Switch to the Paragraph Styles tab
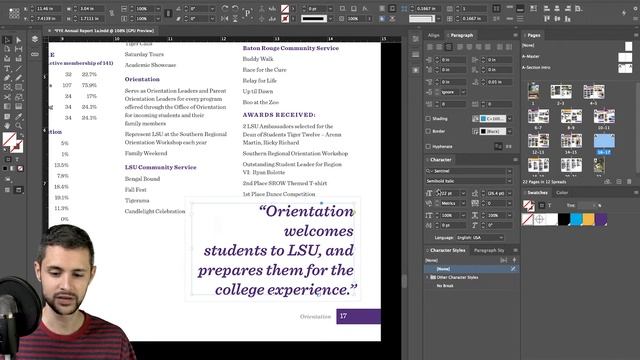This screenshot has height=360, width=640. [489, 250]
